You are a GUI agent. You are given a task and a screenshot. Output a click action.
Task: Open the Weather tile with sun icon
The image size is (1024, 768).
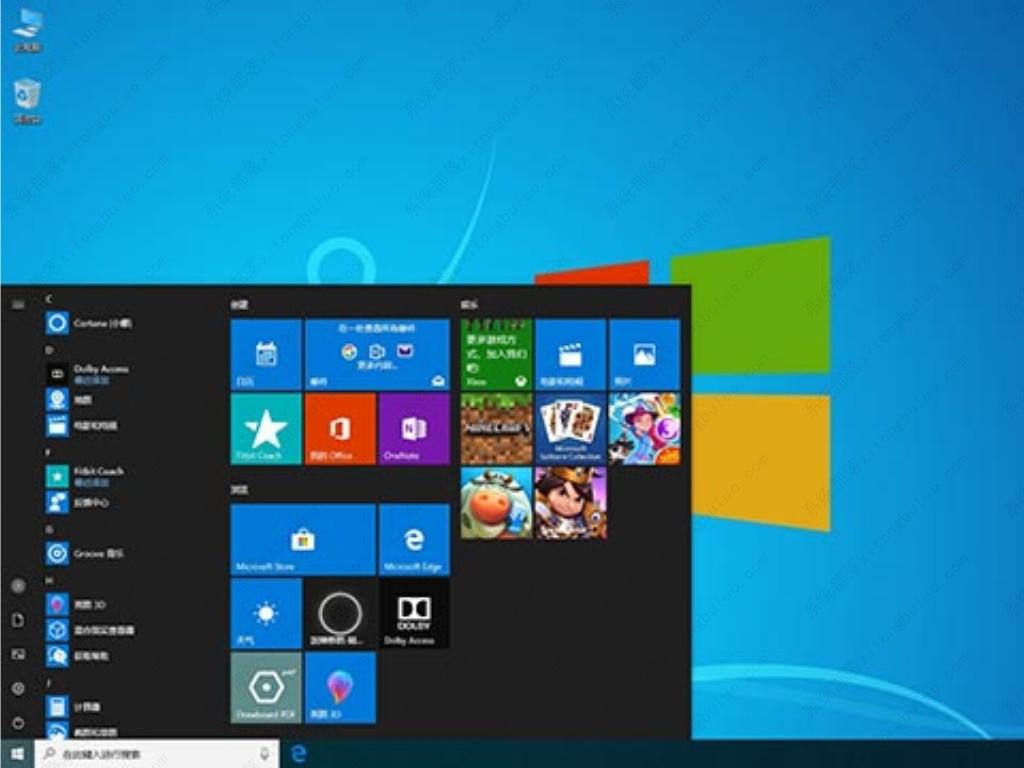(266, 613)
